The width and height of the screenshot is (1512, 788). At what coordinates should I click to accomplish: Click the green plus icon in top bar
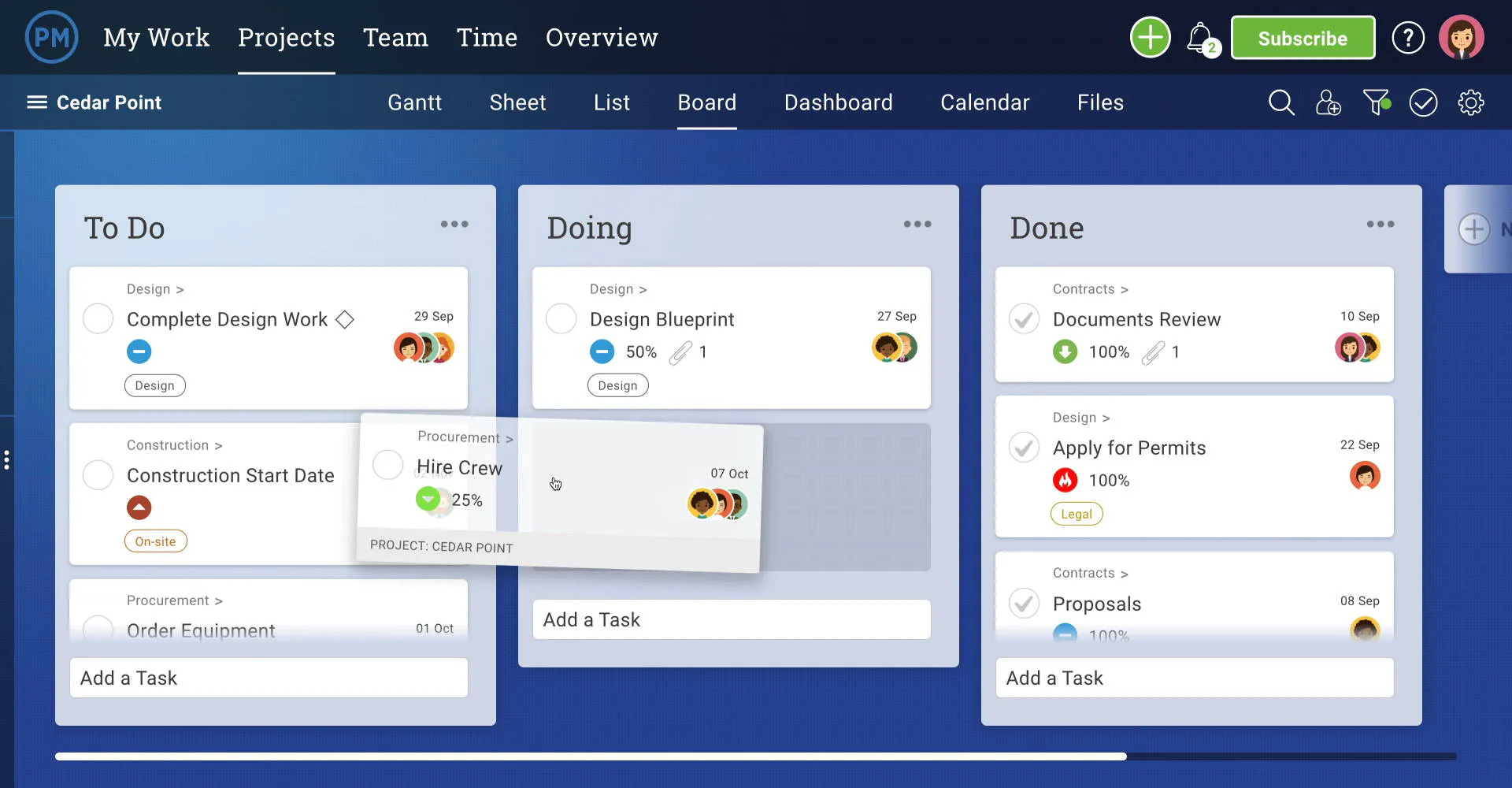click(x=1150, y=37)
